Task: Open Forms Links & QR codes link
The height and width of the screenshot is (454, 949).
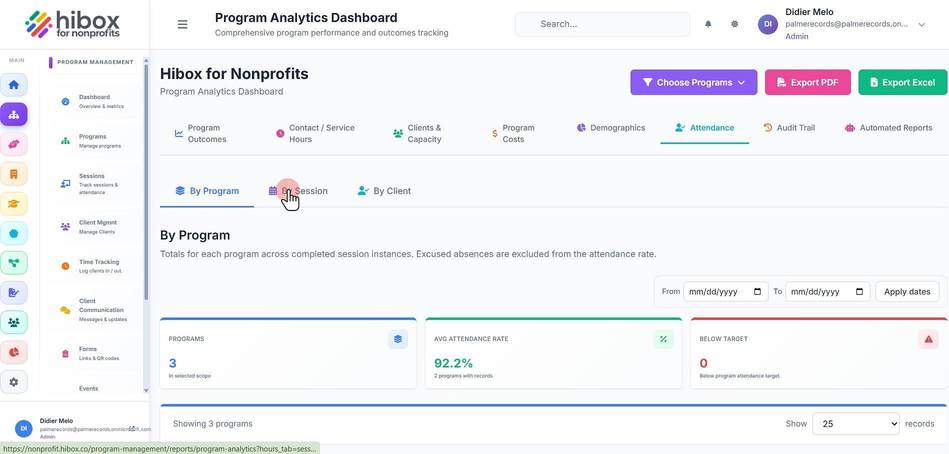Action: click(x=97, y=354)
